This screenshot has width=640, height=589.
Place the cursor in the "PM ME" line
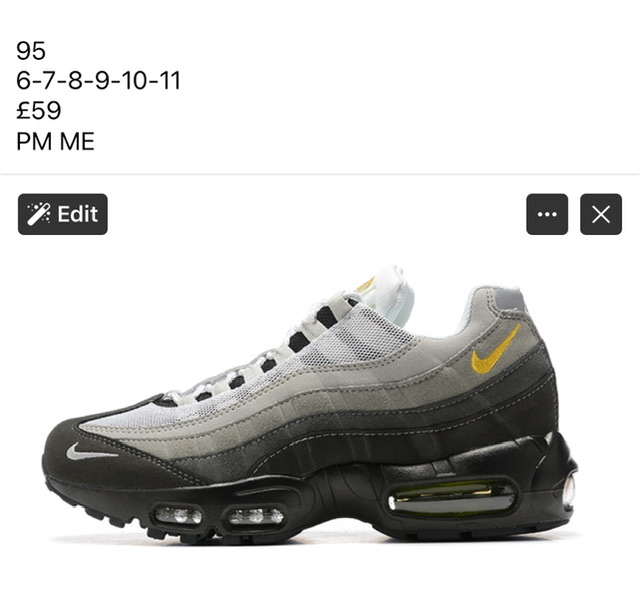tap(56, 142)
